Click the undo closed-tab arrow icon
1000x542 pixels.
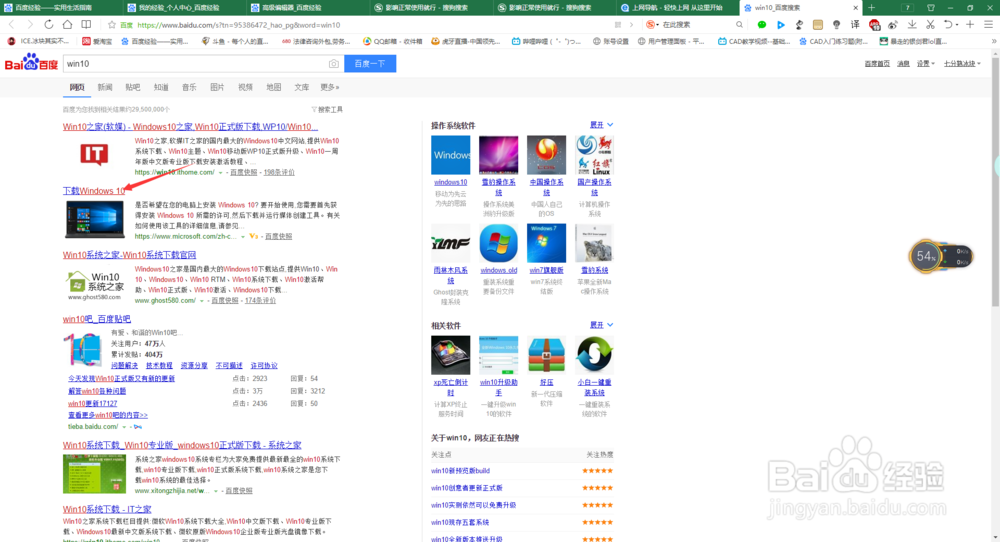948,25
